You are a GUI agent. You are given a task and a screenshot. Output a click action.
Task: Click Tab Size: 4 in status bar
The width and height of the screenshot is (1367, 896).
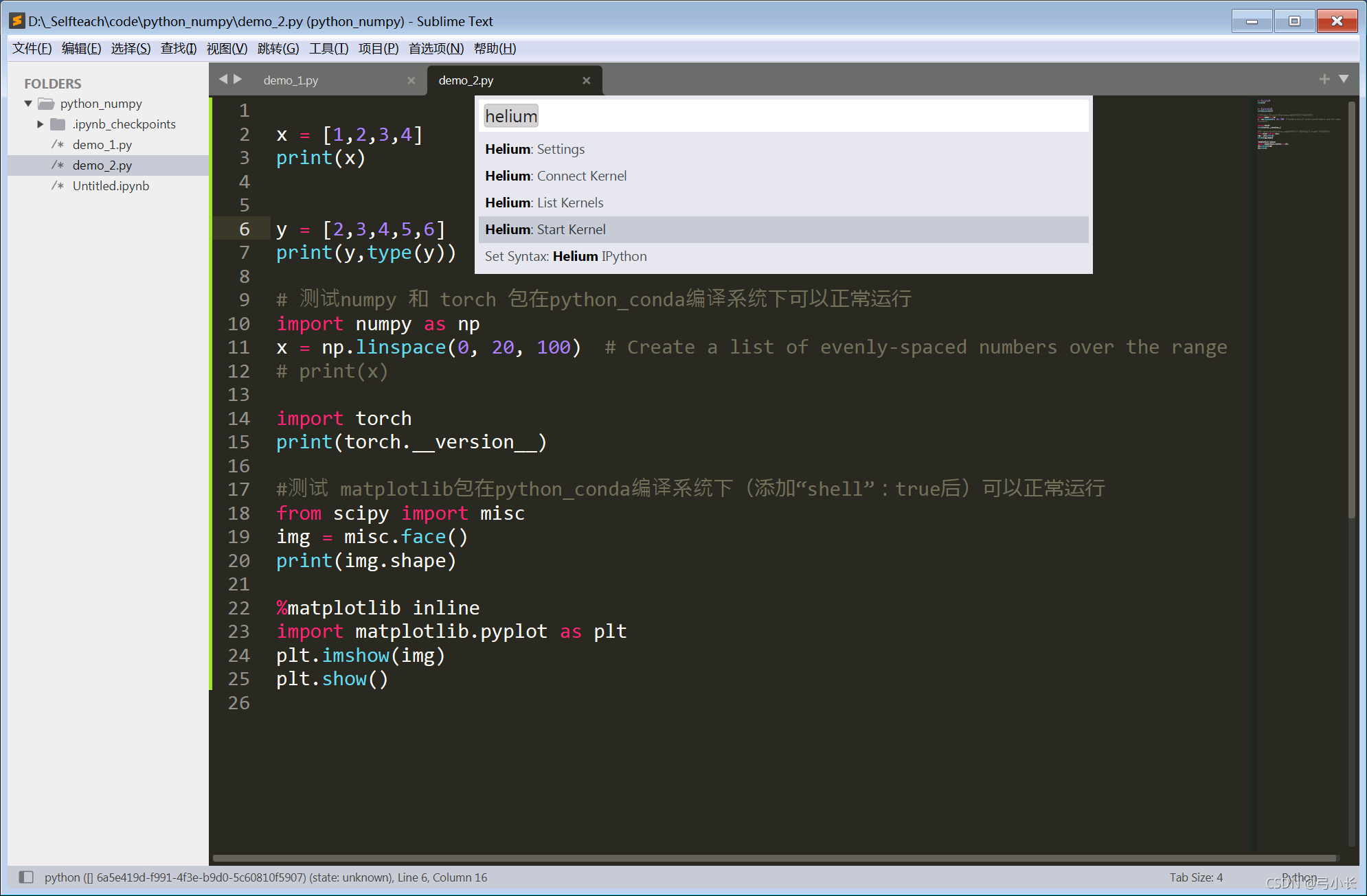click(x=1196, y=877)
